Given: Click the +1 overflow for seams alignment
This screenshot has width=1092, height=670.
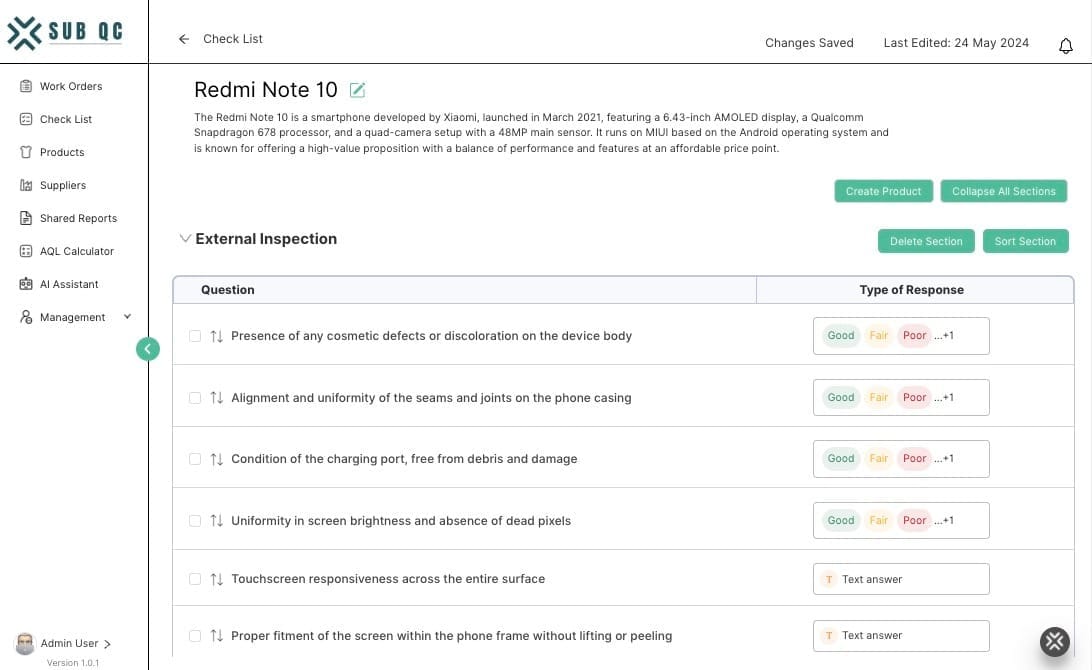Looking at the screenshot, I should pyautogui.click(x=944, y=398).
